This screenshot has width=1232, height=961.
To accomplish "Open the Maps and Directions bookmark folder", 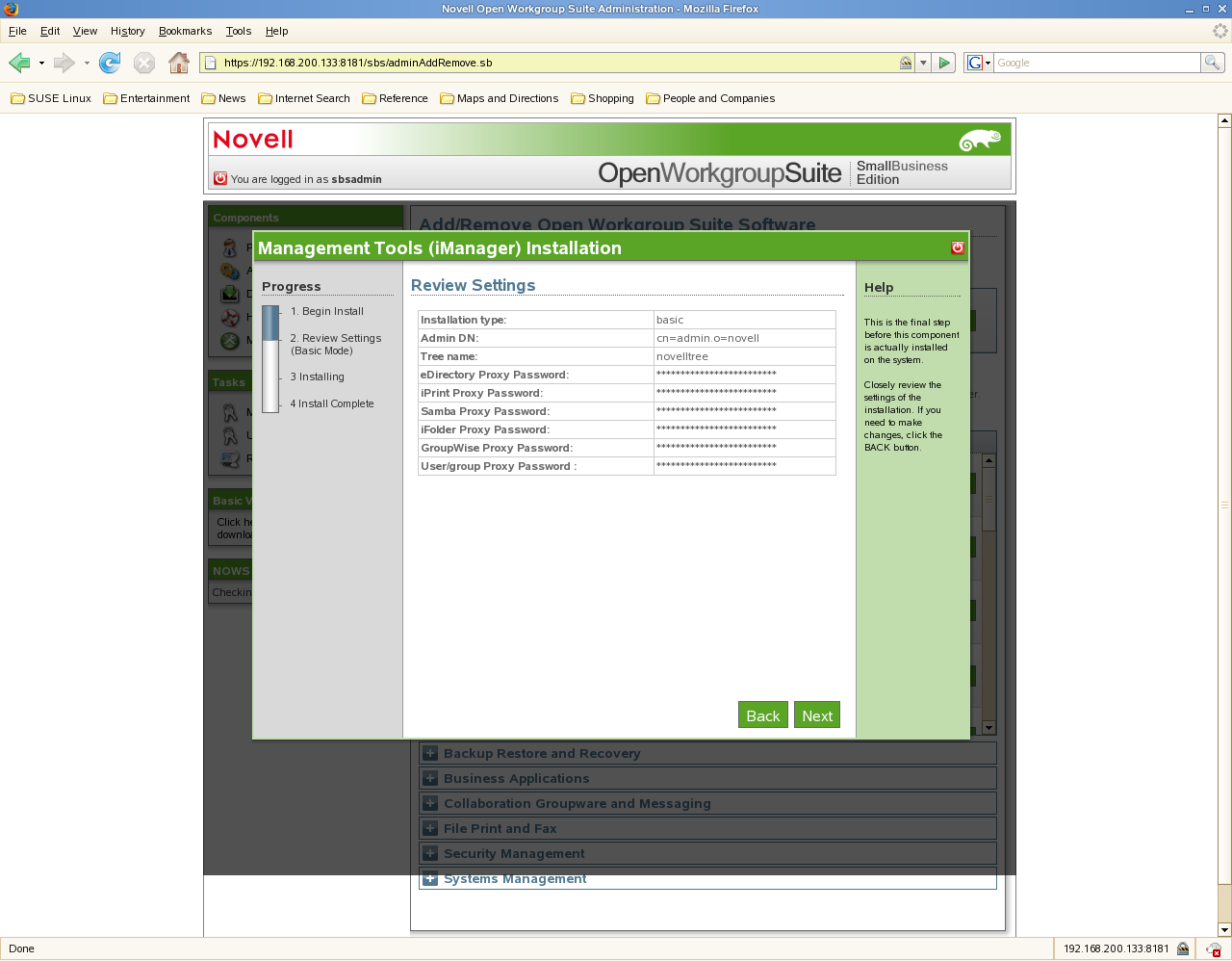I will 500,98.
